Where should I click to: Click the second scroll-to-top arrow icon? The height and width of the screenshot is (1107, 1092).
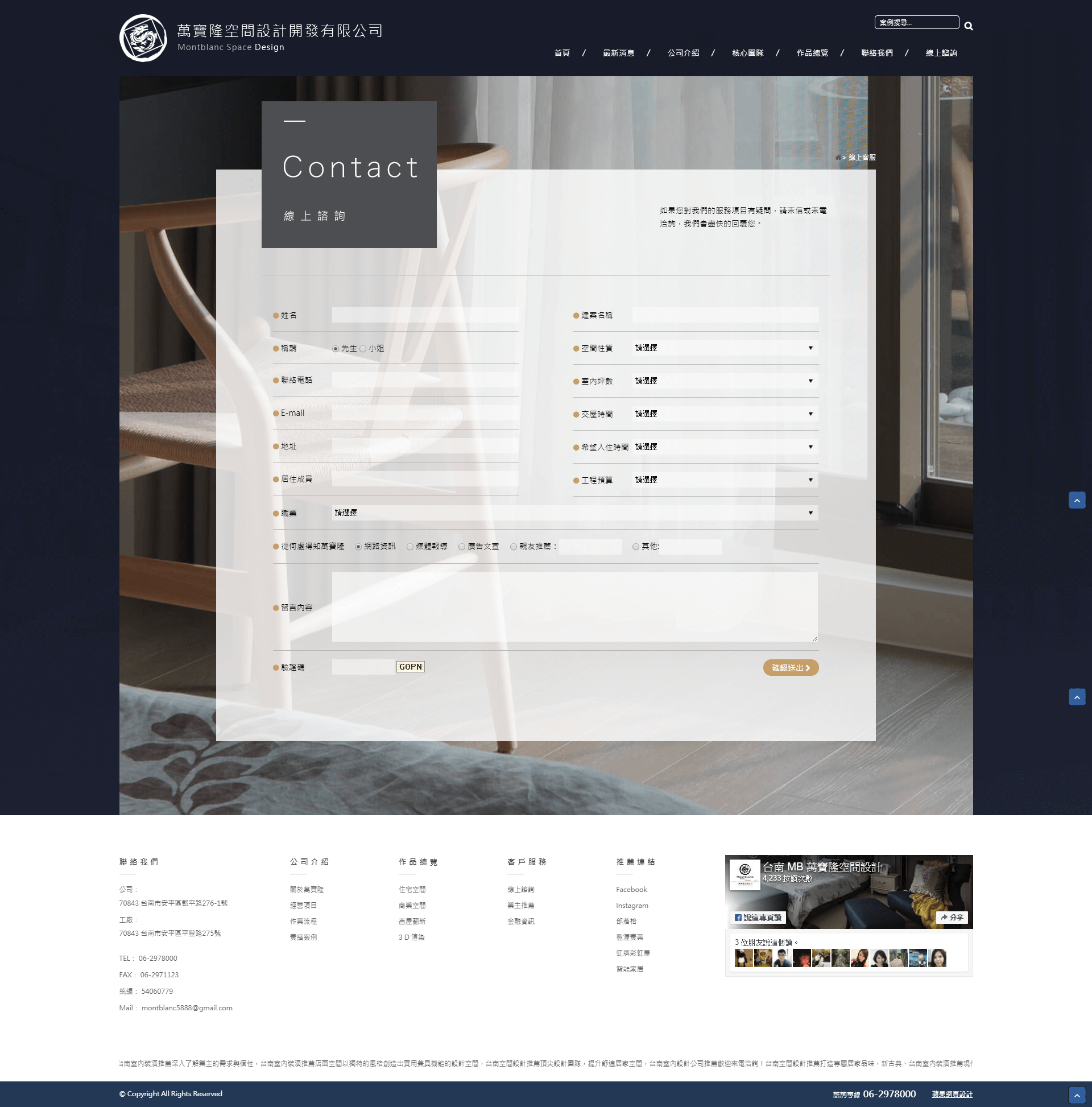tap(1075, 697)
